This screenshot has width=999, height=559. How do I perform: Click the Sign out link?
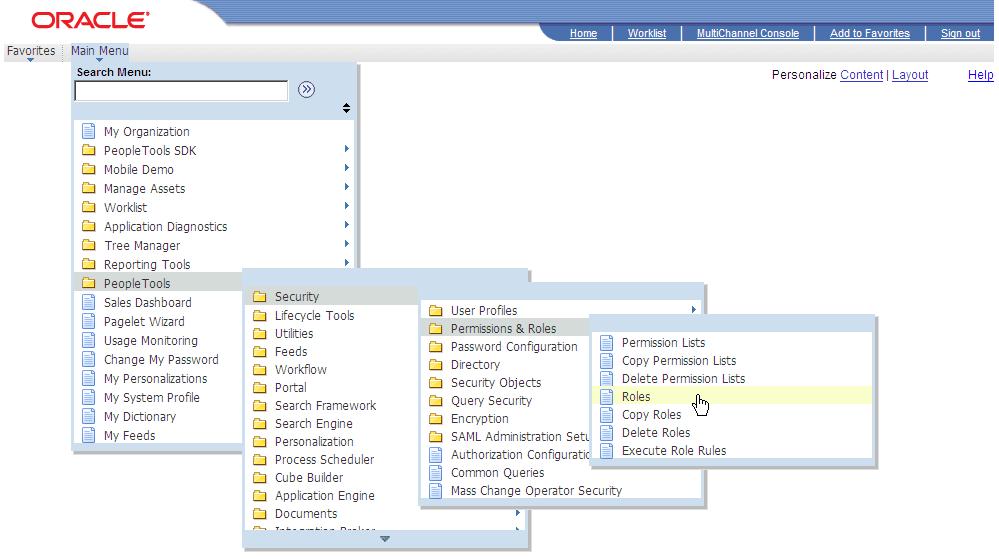(960, 33)
